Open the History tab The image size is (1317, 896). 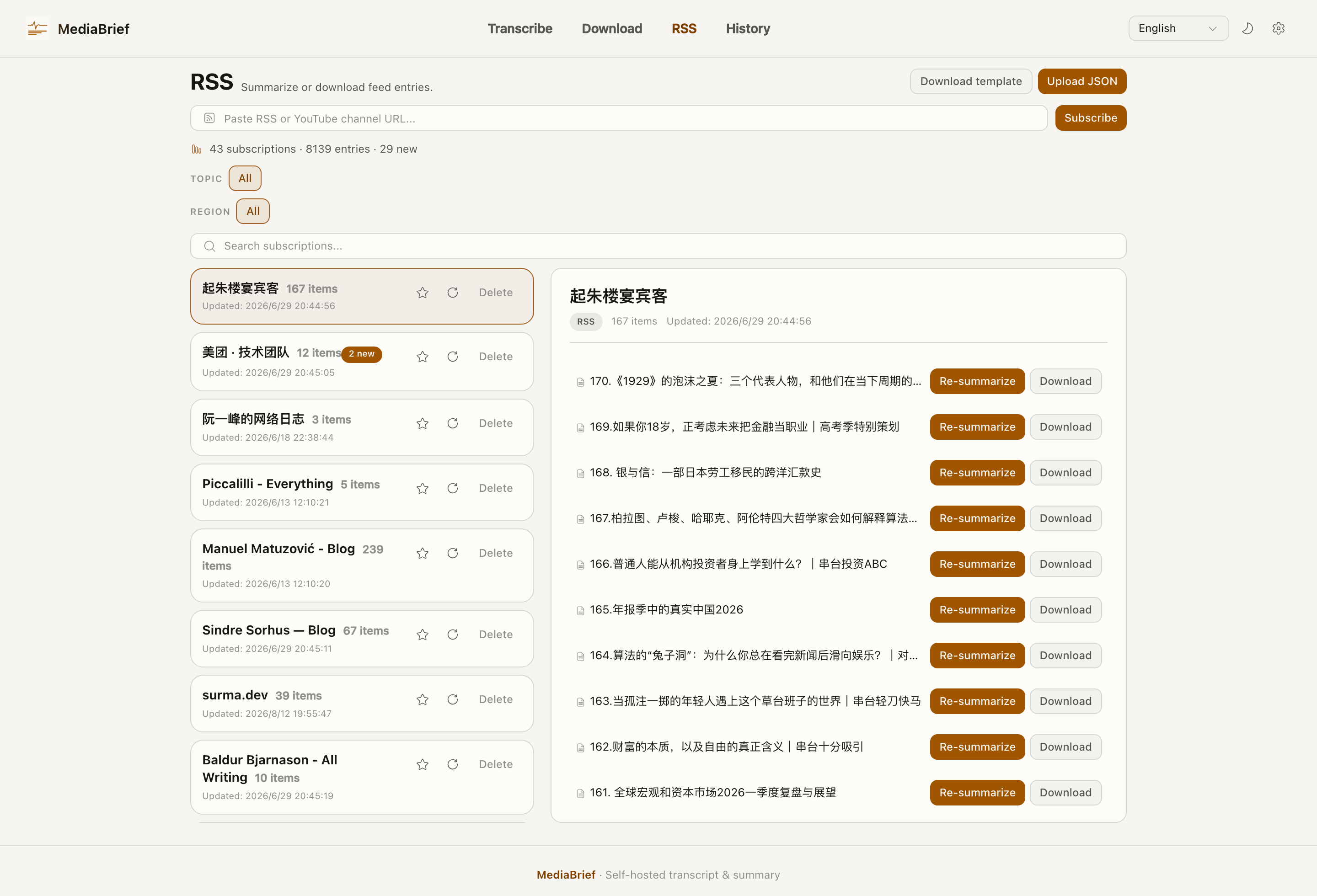point(748,28)
